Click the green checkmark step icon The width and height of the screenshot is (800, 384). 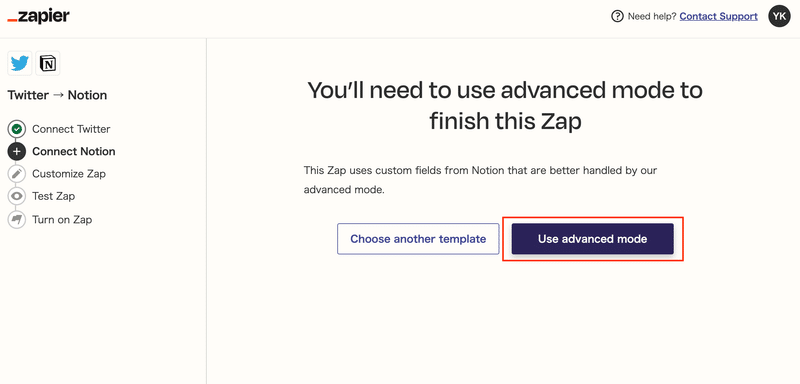click(16, 129)
